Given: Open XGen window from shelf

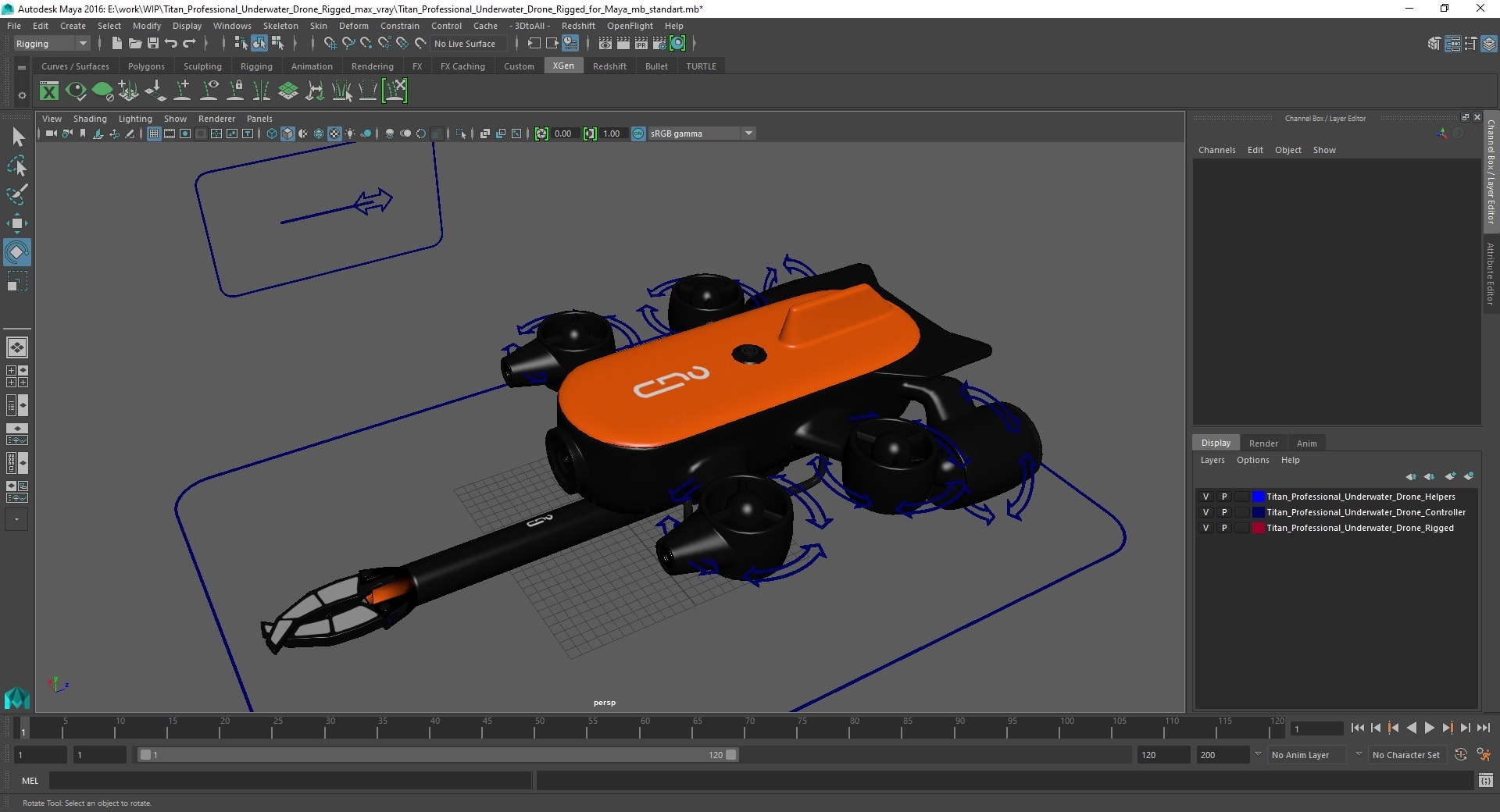Looking at the screenshot, I should pos(49,91).
